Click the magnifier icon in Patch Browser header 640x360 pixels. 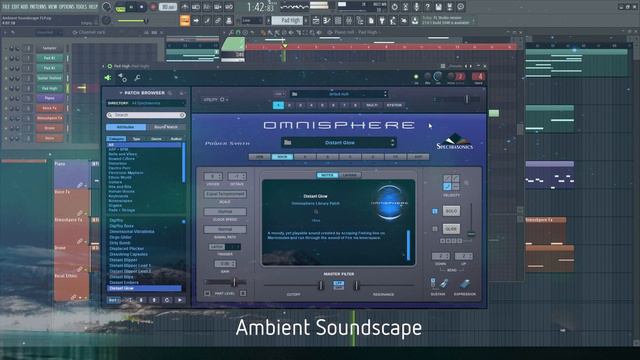[170, 93]
